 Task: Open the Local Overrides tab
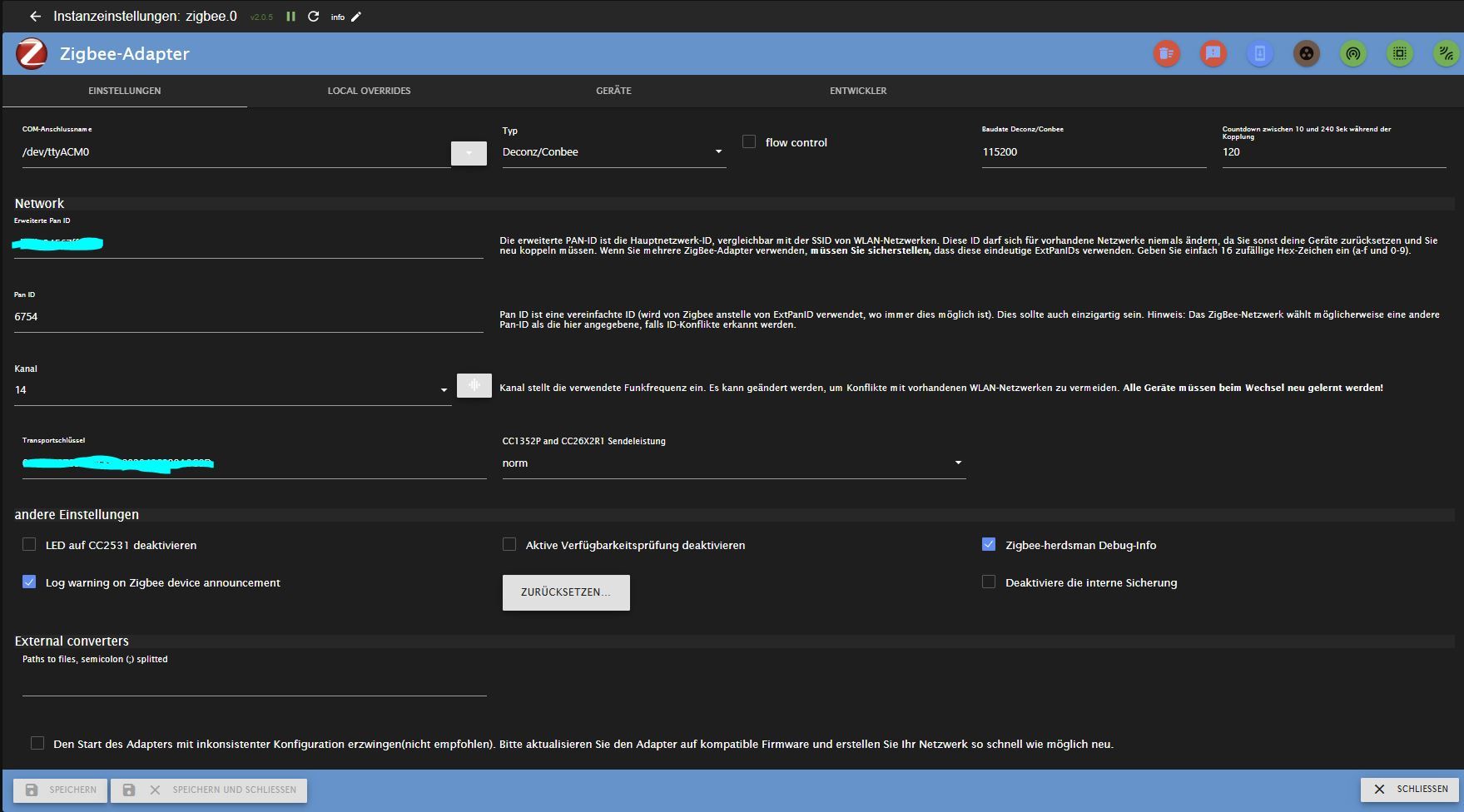pos(369,91)
